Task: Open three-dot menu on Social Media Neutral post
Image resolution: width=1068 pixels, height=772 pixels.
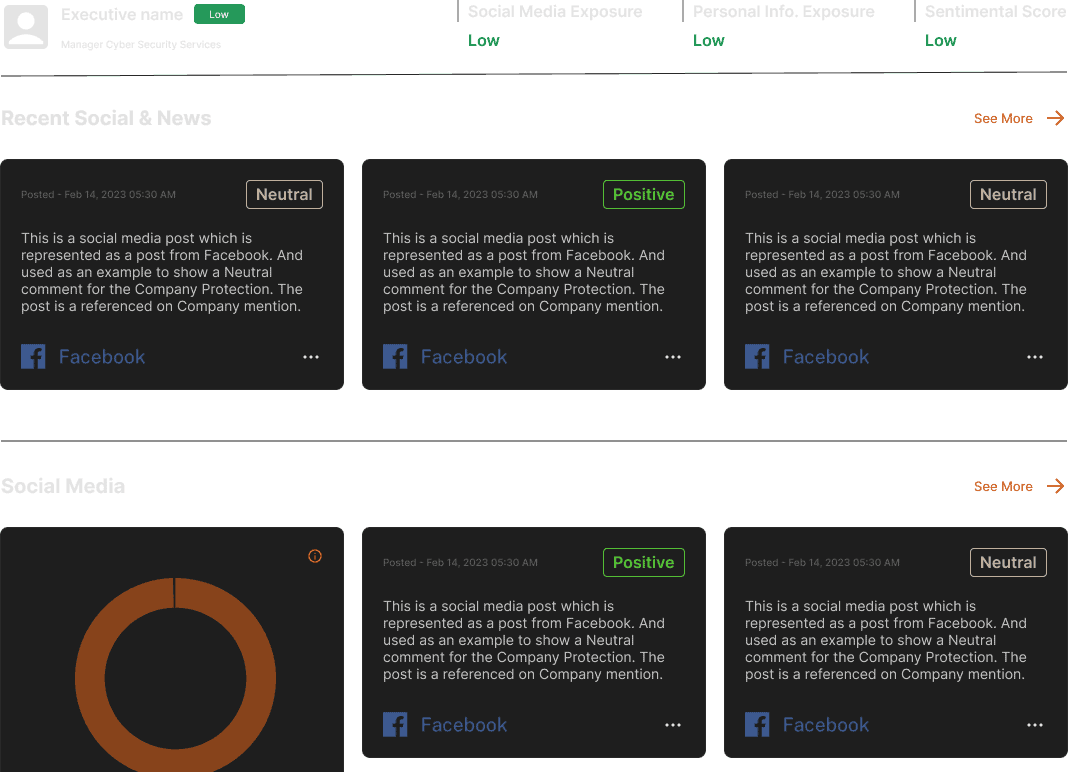Action: 1035,725
